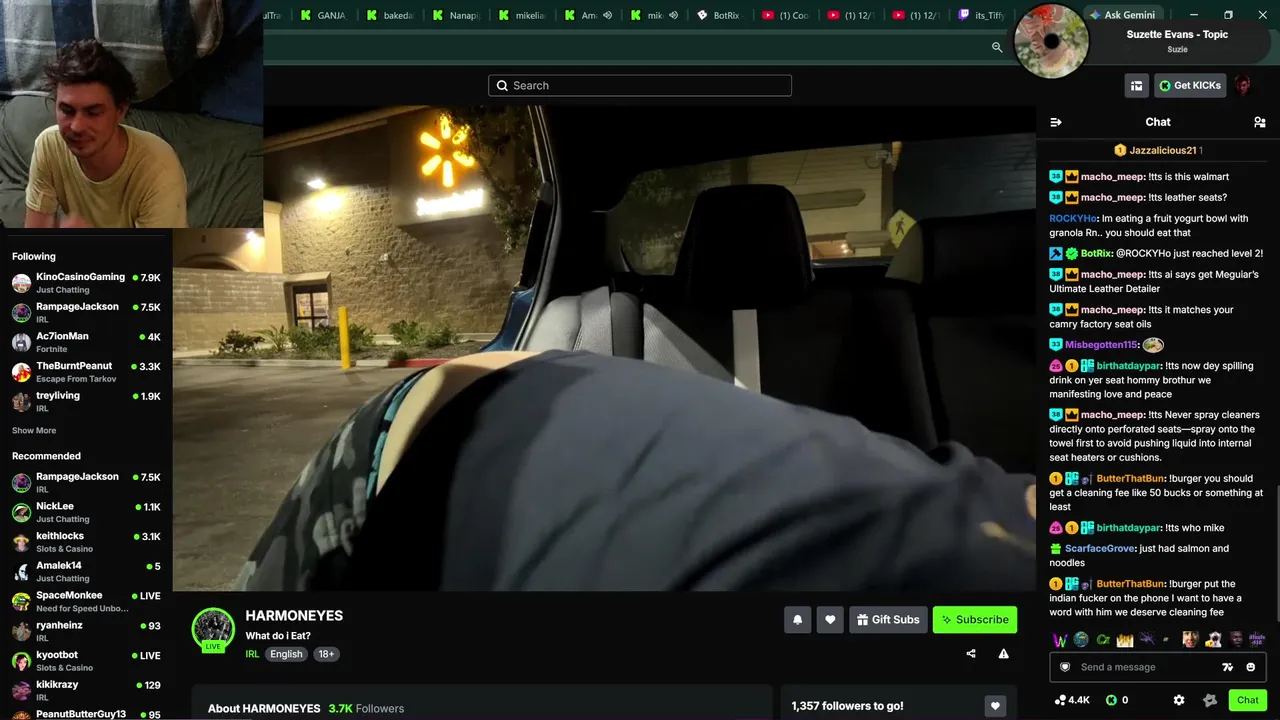Switch to the its_Tiffy Twitch tab

981,15
